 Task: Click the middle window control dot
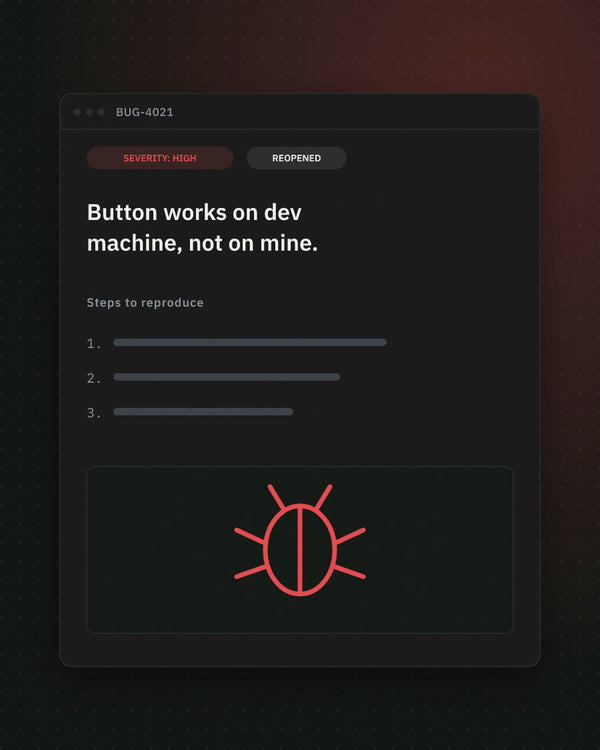89,112
